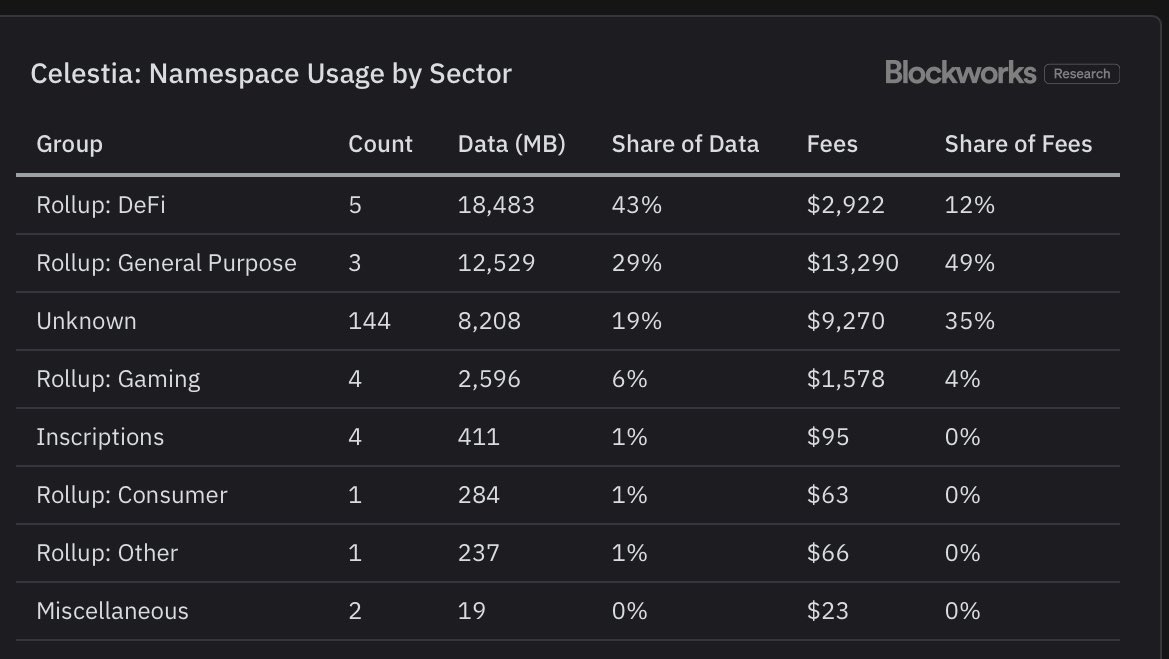Click the 284 data value
The height and width of the screenshot is (659, 1169).
(479, 495)
